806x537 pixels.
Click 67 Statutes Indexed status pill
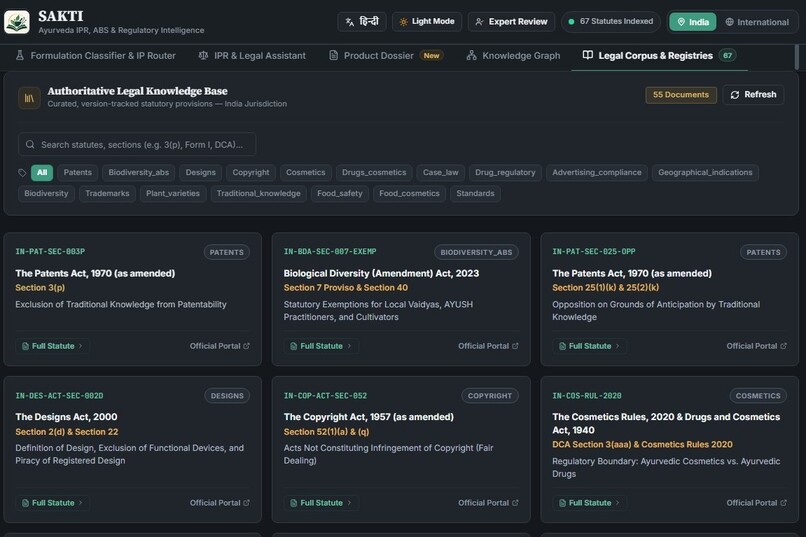pyautogui.click(x=611, y=22)
